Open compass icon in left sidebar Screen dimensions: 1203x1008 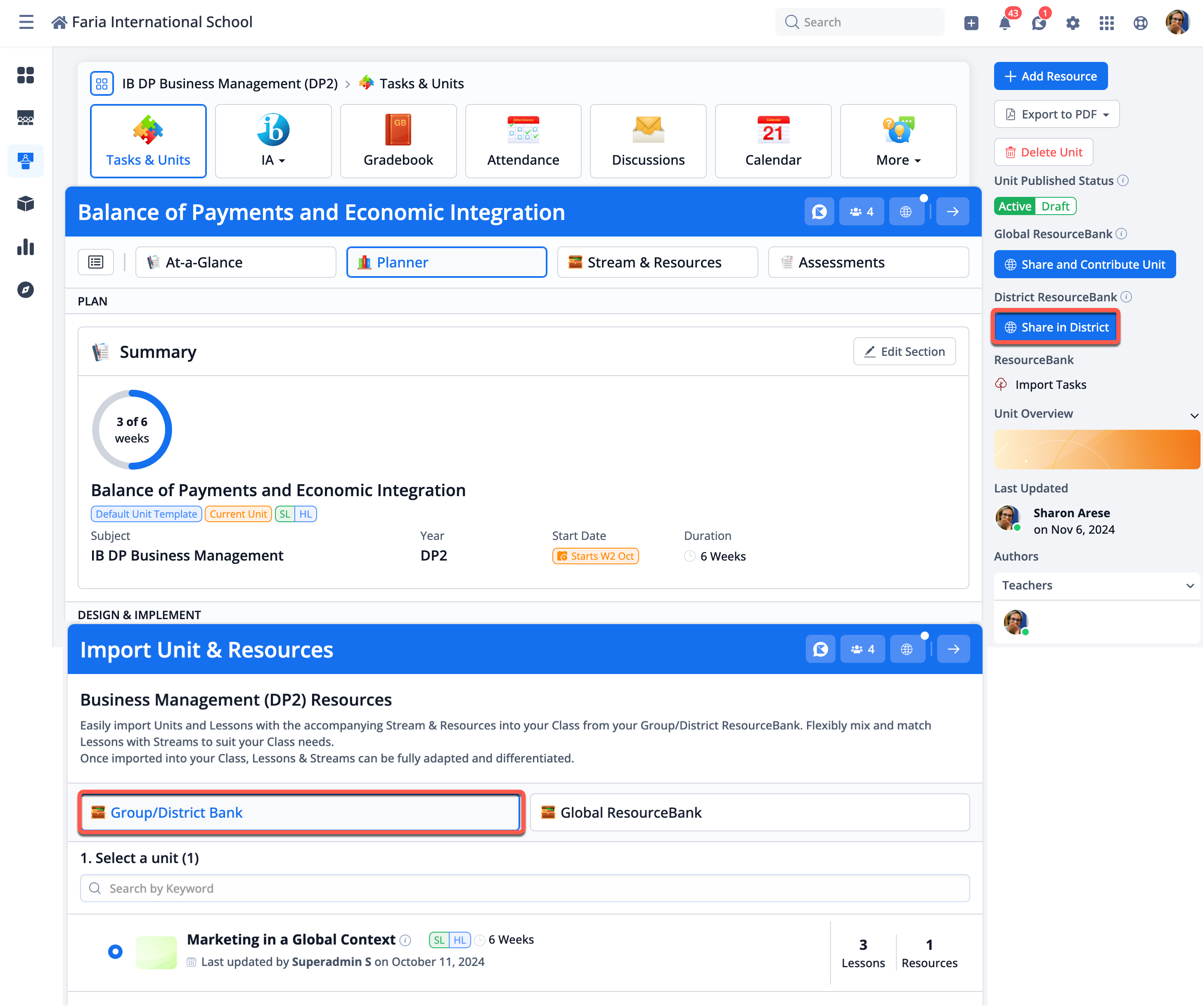[x=26, y=290]
